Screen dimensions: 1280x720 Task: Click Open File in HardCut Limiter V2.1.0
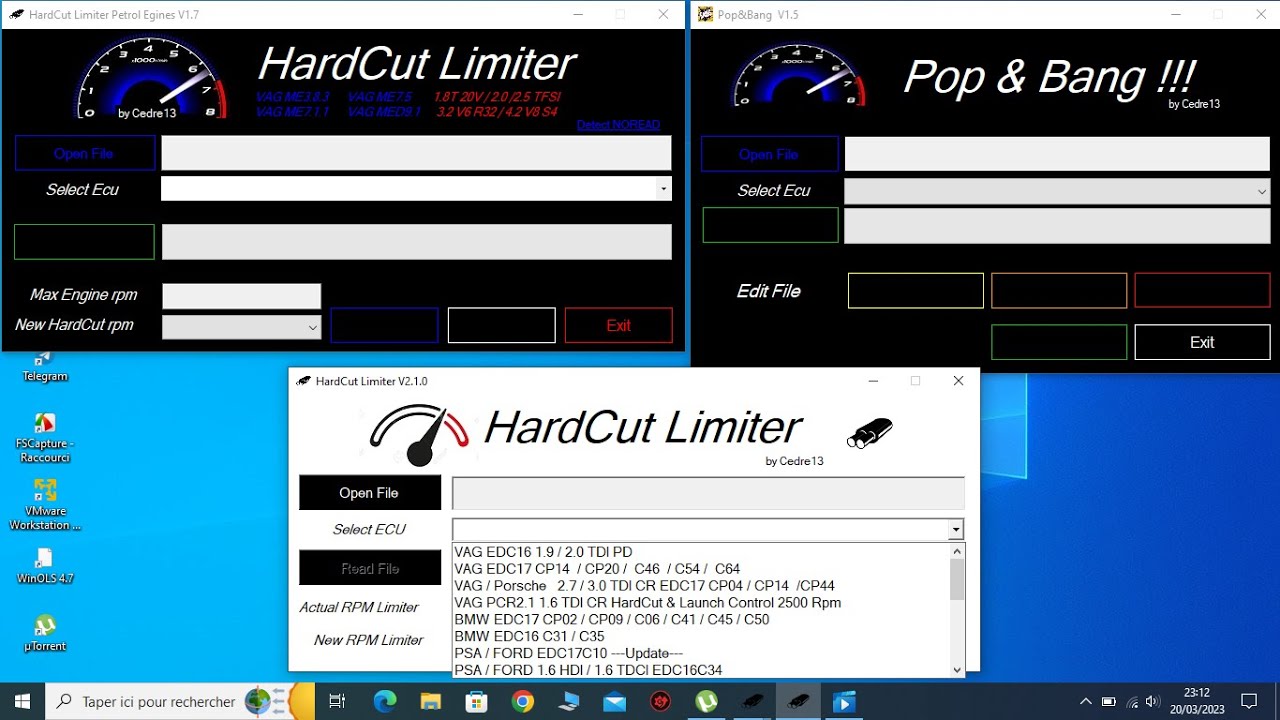pos(369,493)
